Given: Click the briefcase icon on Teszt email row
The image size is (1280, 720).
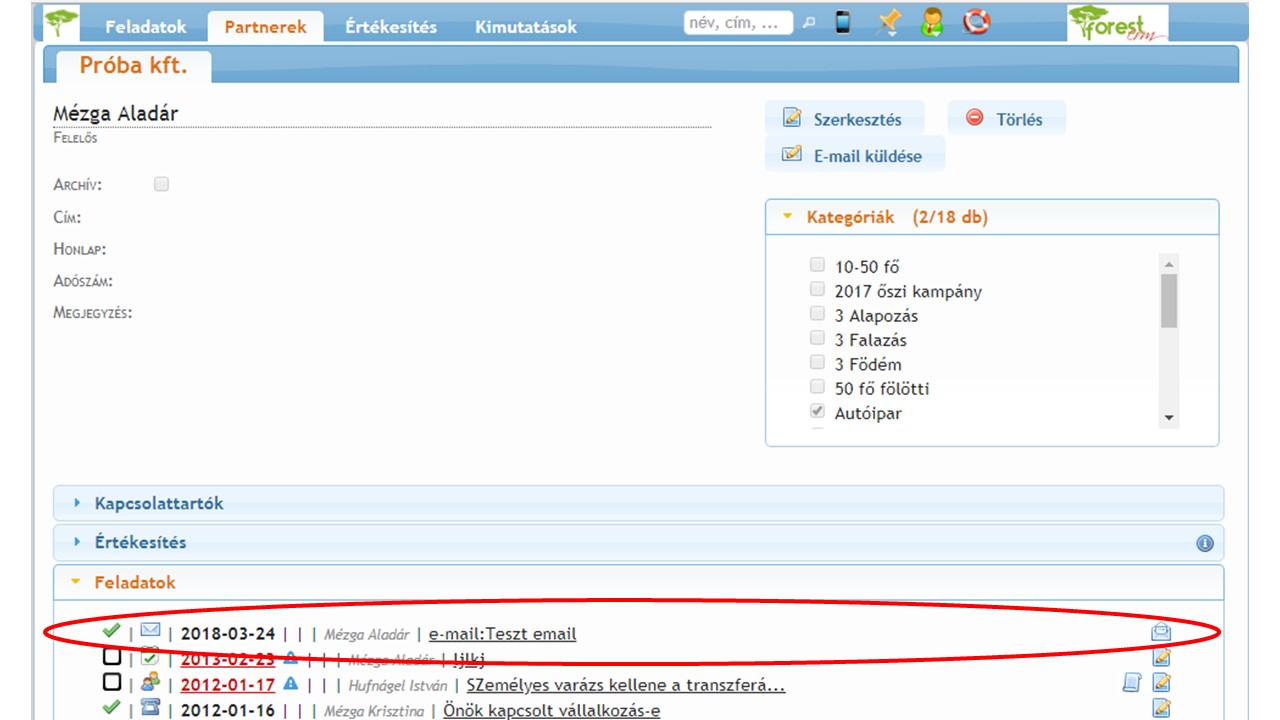Looking at the screenshot, I should tap(1161, 632).
